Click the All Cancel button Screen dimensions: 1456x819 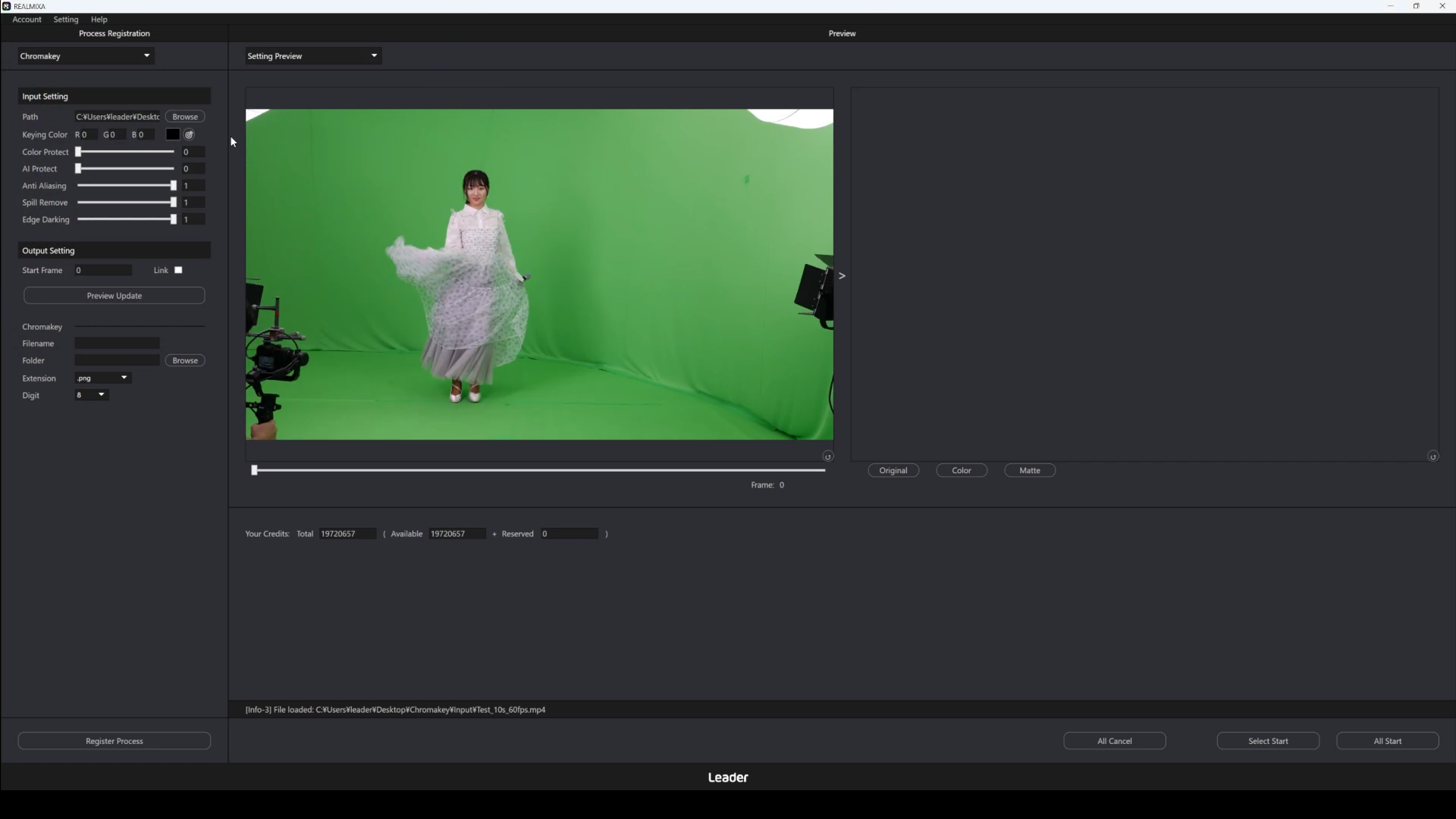pyautogui.click(x=1115, y=741)
